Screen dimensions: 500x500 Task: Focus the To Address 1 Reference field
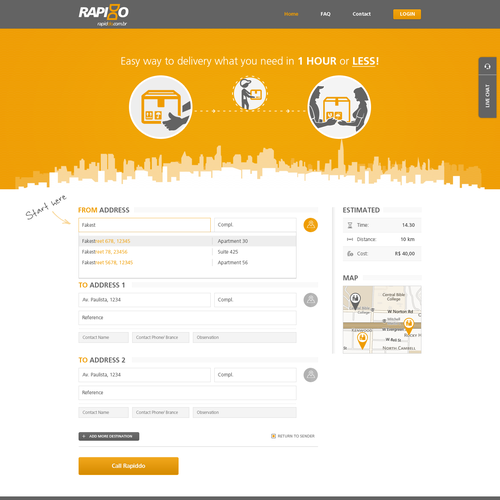point(187,318)
